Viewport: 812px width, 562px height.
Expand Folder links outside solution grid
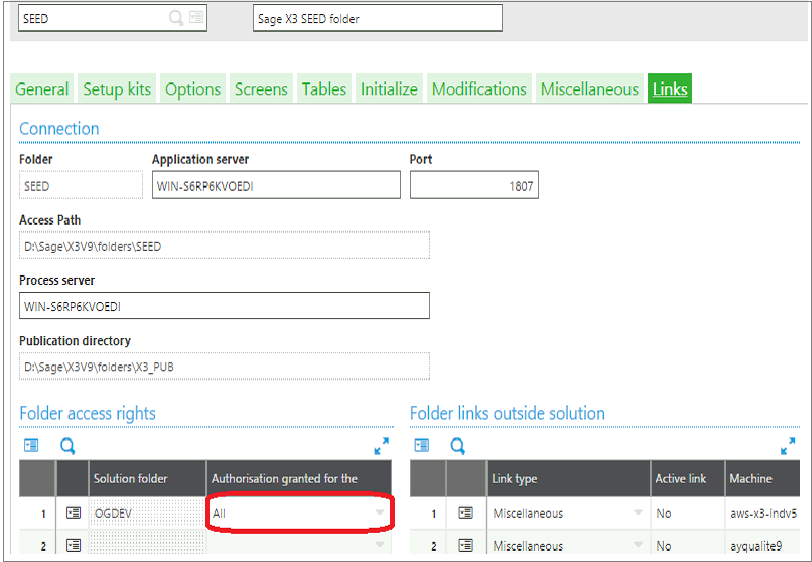(x=788, y=446)
